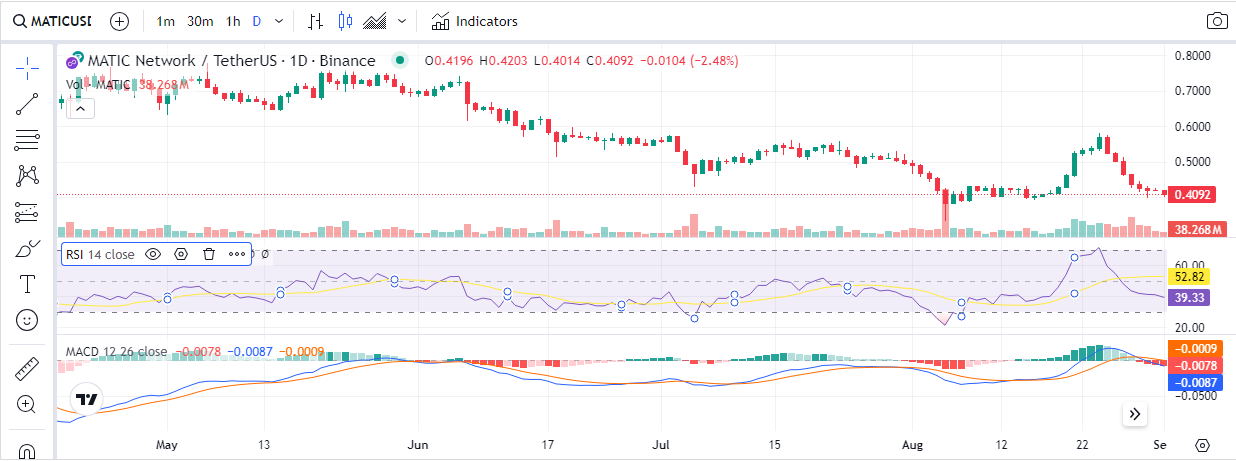Select the ruler measure tool
The image size is (1236, 461).
tap(27, 368)
